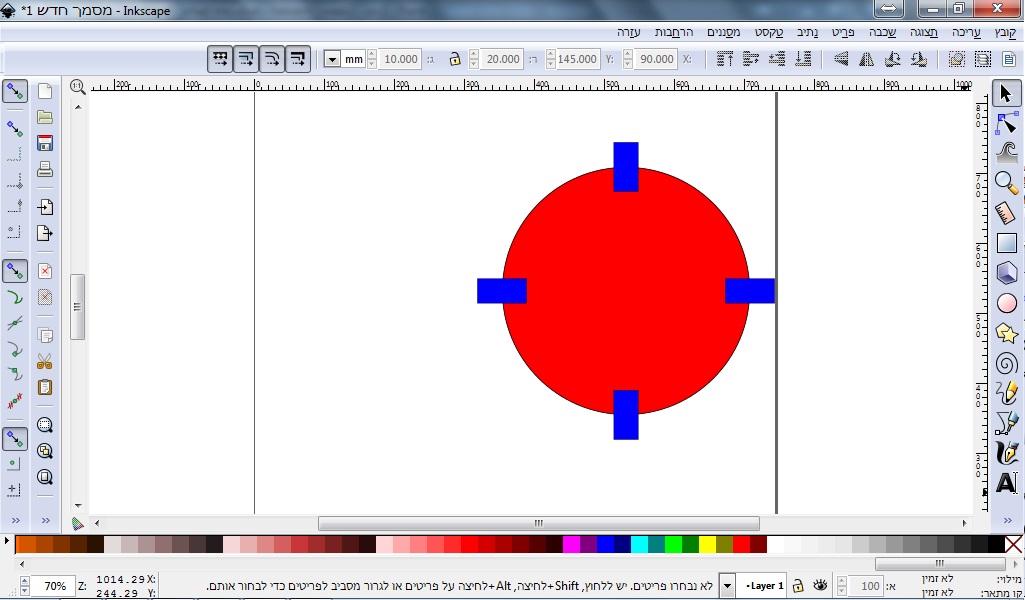
Task: Save document with floppy disk icon
Action: [x=44, y=143]
